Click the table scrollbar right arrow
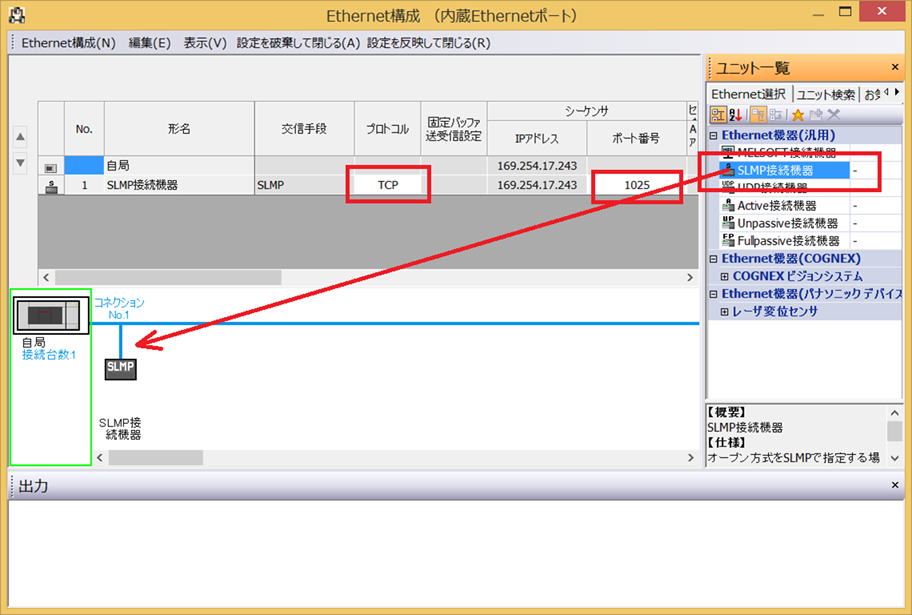Image resolution: width=912 pixels, height=615 pixels. click(x=690, y=278)
